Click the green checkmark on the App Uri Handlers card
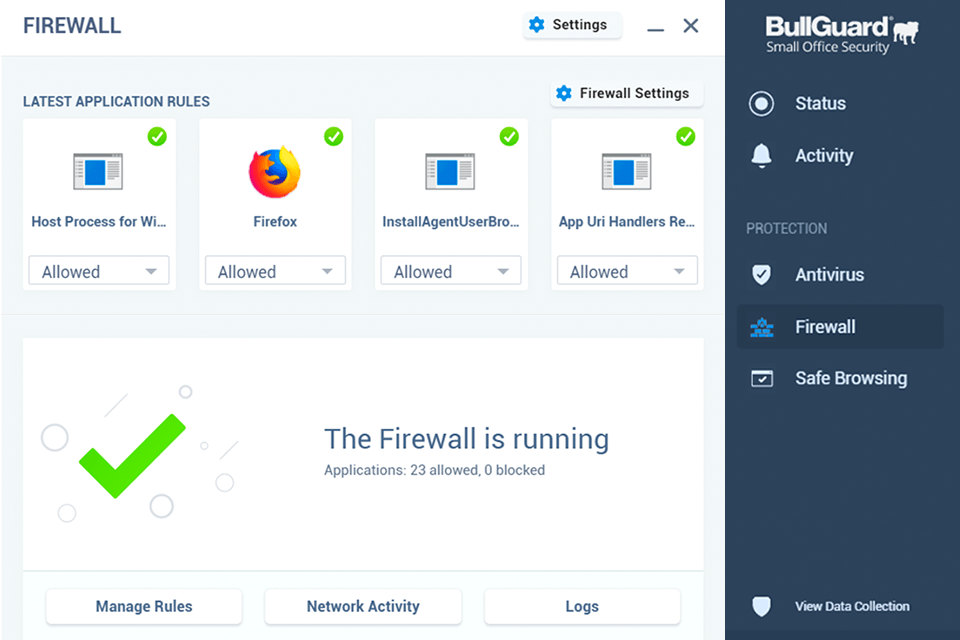 coord(686,137)
